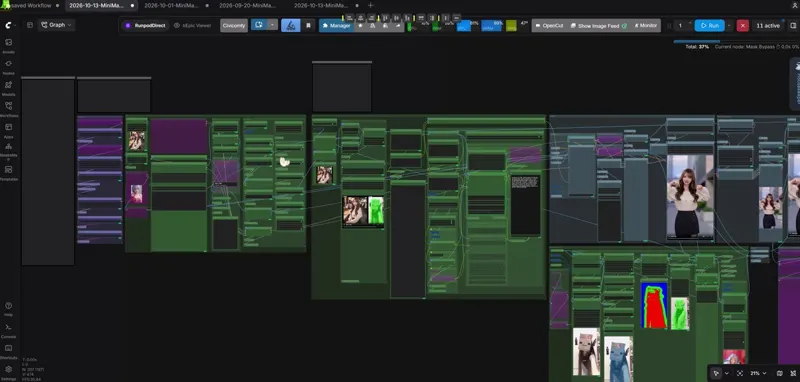Image resolution: width=800 pixels, height=382 pixels.
Task: Click the blue share workflow icon
Action: pyautogui.click(x=259, y=25)
